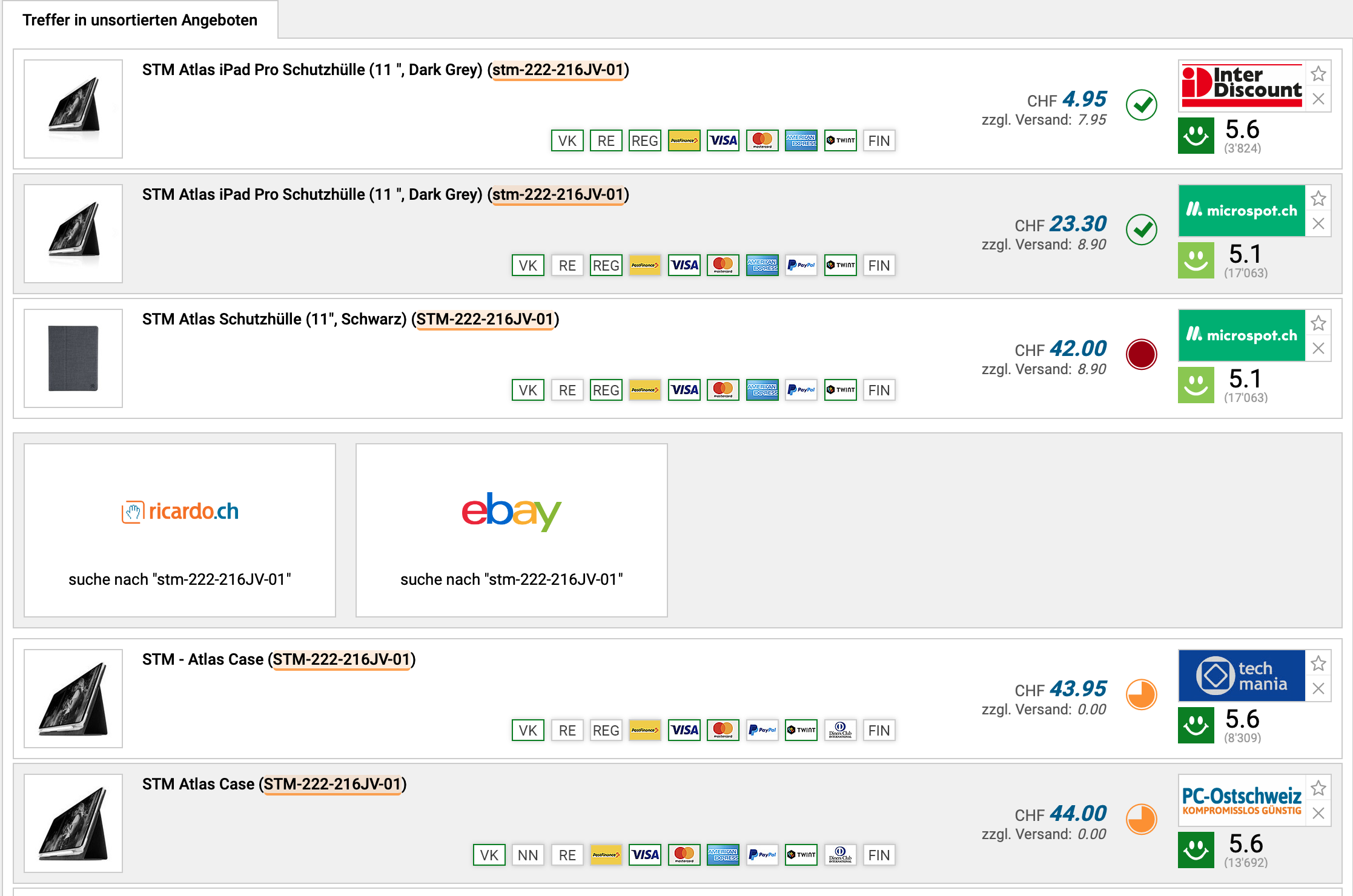Viewport: 1353px width, 896px height.
Task: Click the green availability checkmark for CHF 4.95
Action: (x=1141, y=105)
